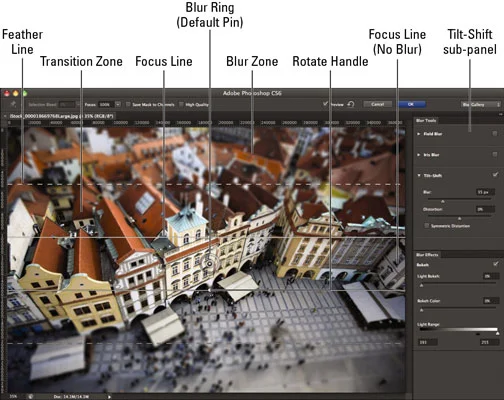Click the zoom percentage field in status bar
504x400 pixels.
tap(13, 397)
